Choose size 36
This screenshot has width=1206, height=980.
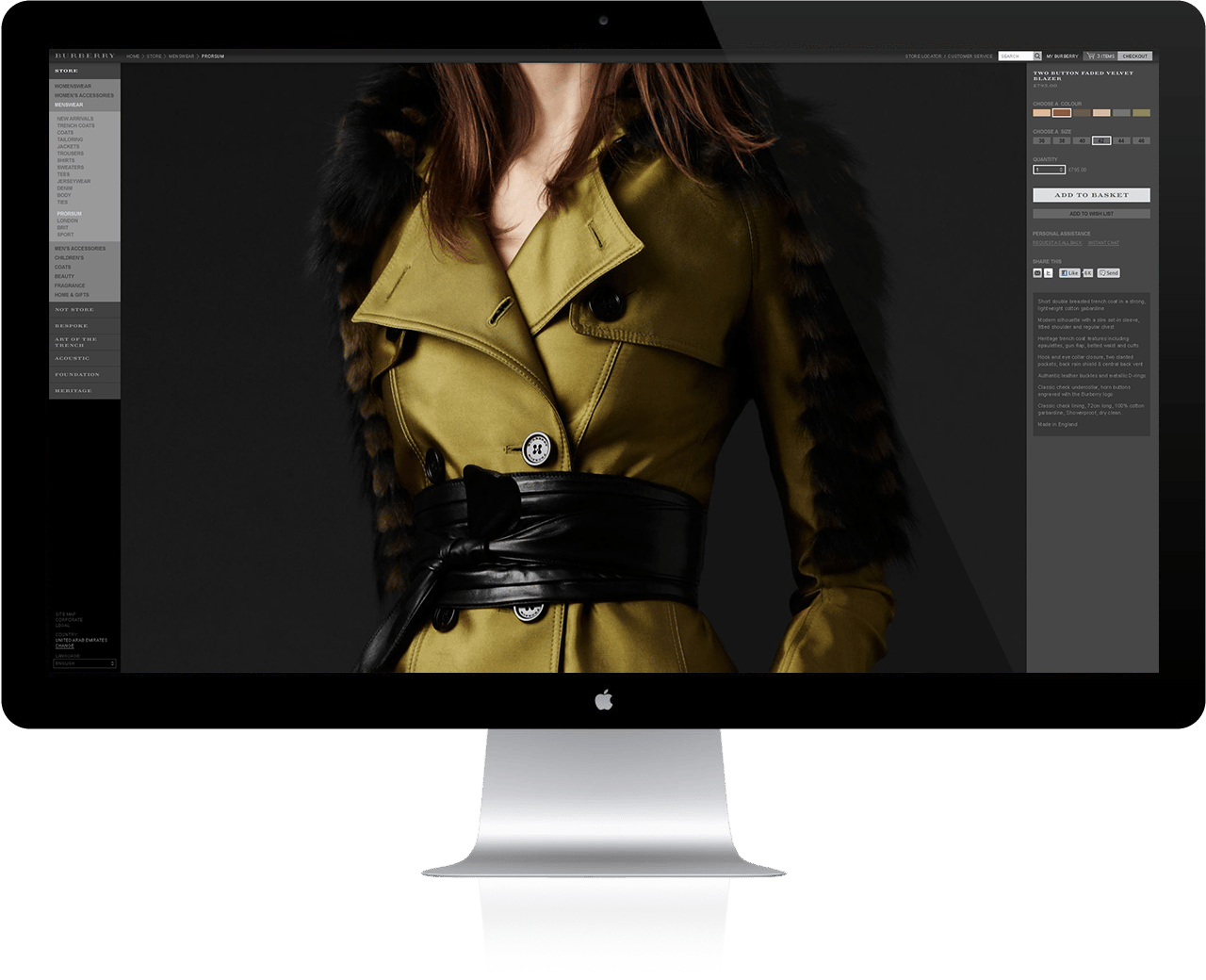pos(1042,140)
